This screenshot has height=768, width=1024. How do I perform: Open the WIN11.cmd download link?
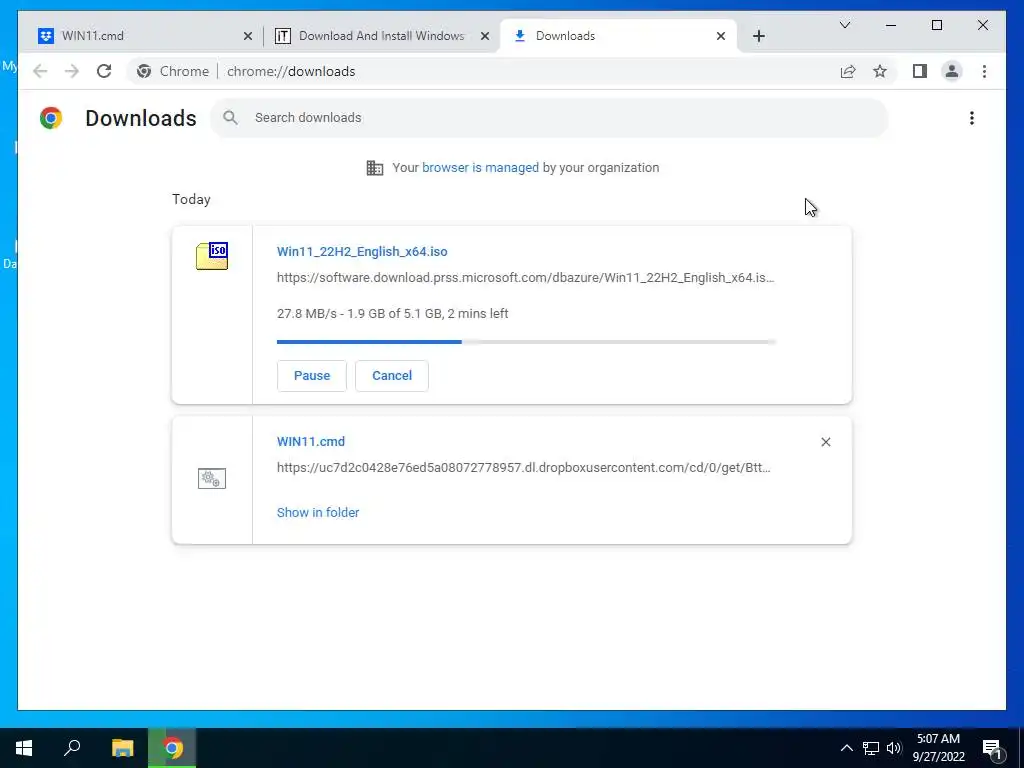point(311,441)
